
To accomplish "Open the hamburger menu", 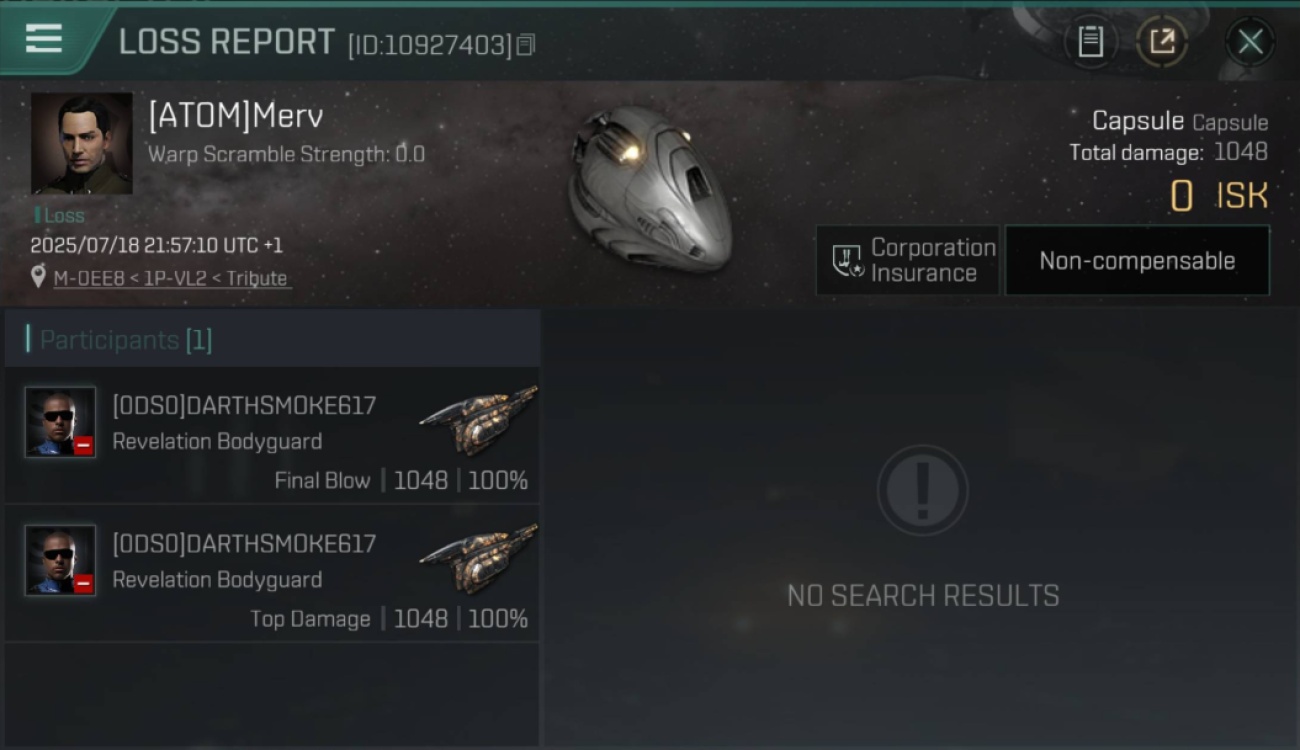I will pos(44,39).
